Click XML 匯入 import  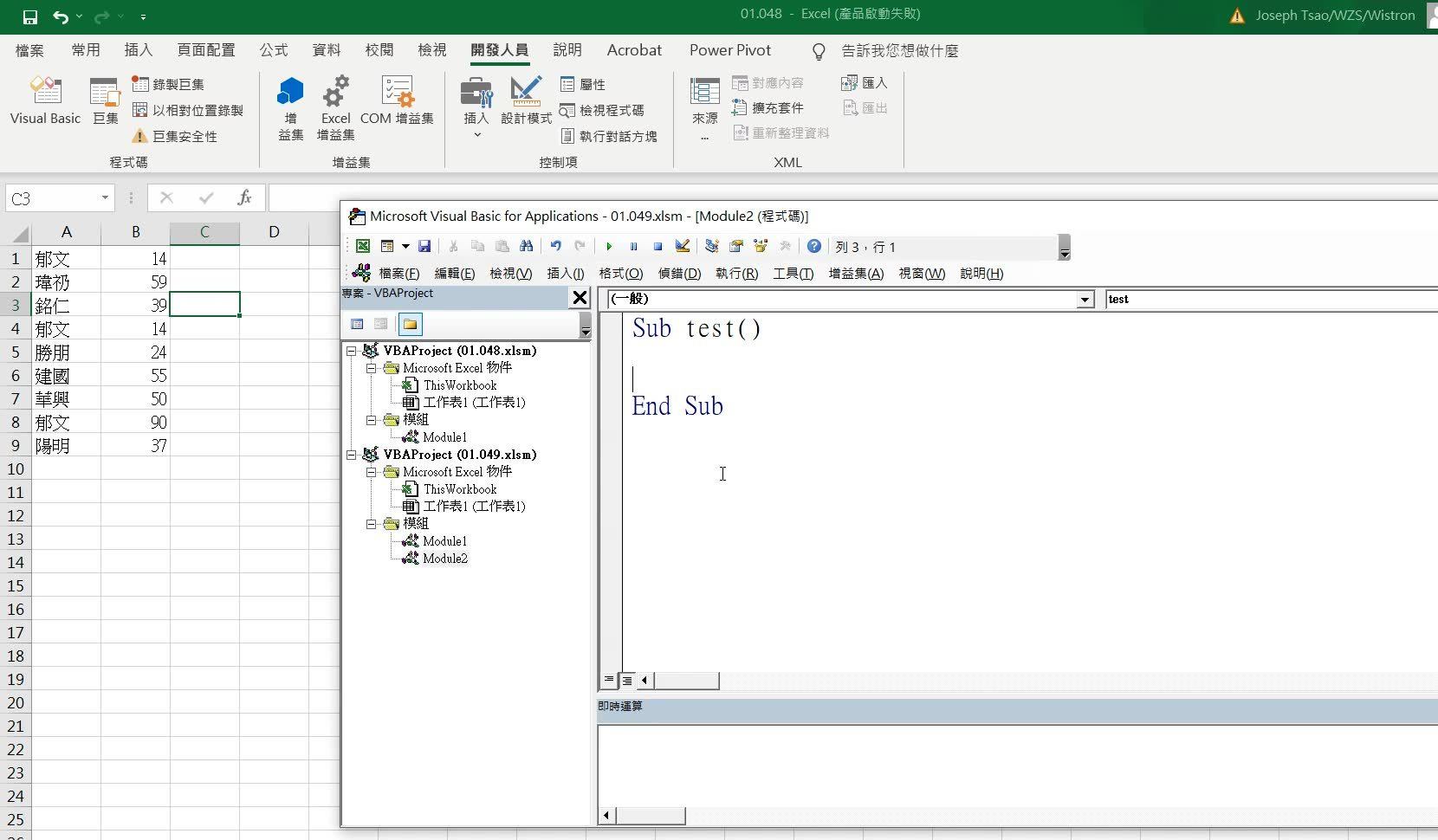click(865, 82)
